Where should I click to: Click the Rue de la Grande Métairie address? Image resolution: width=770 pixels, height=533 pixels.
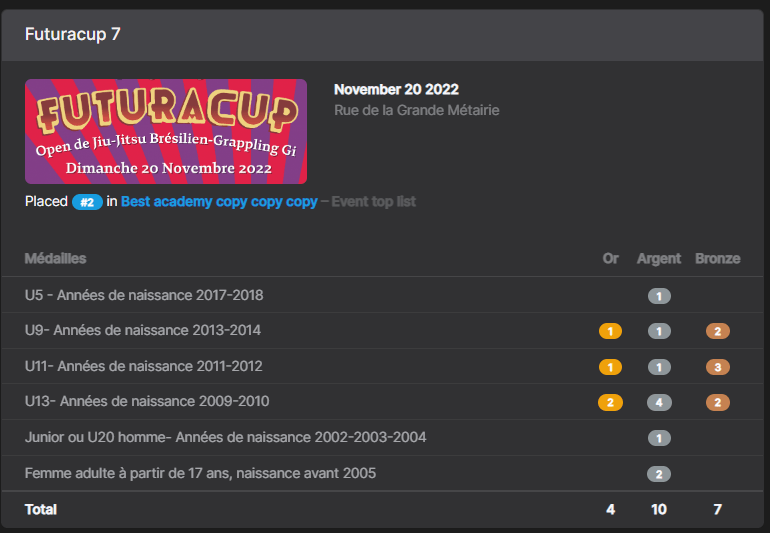[x=416, y=110]
